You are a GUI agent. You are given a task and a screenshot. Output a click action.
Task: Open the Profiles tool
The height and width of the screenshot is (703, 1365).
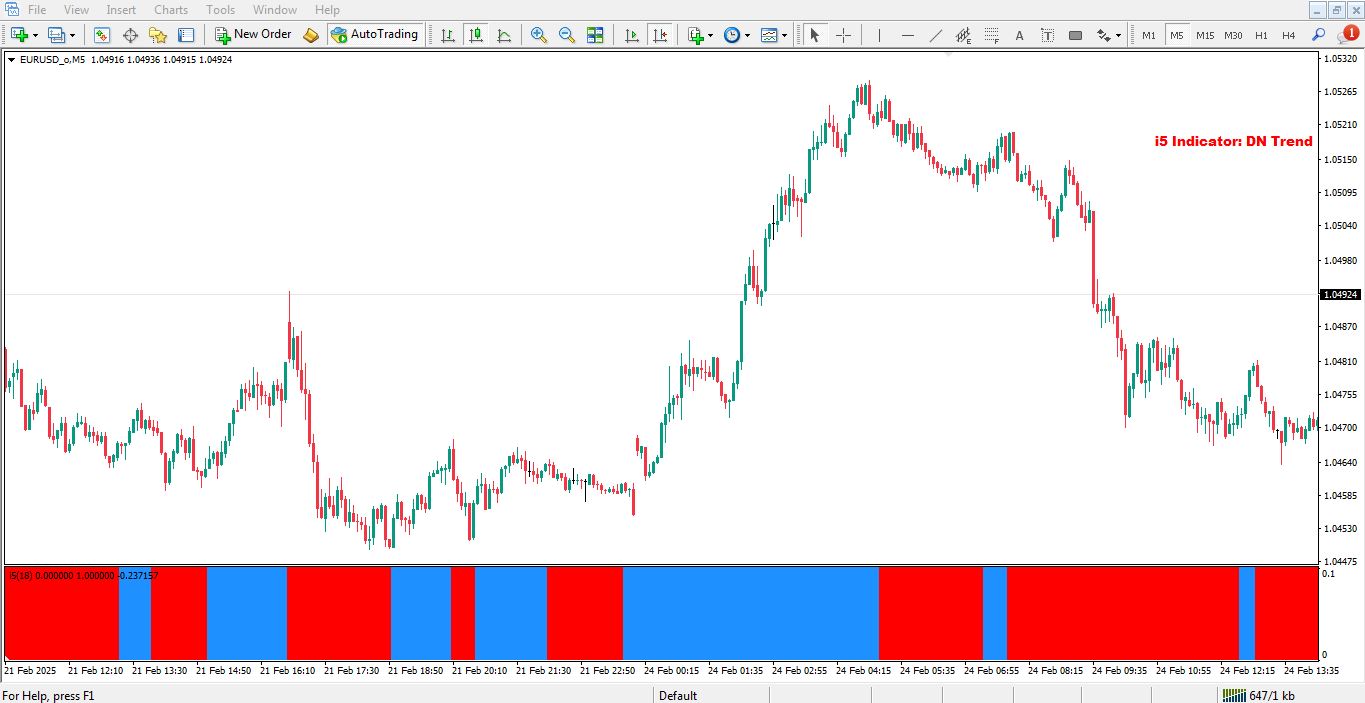[x=56, y=35]
